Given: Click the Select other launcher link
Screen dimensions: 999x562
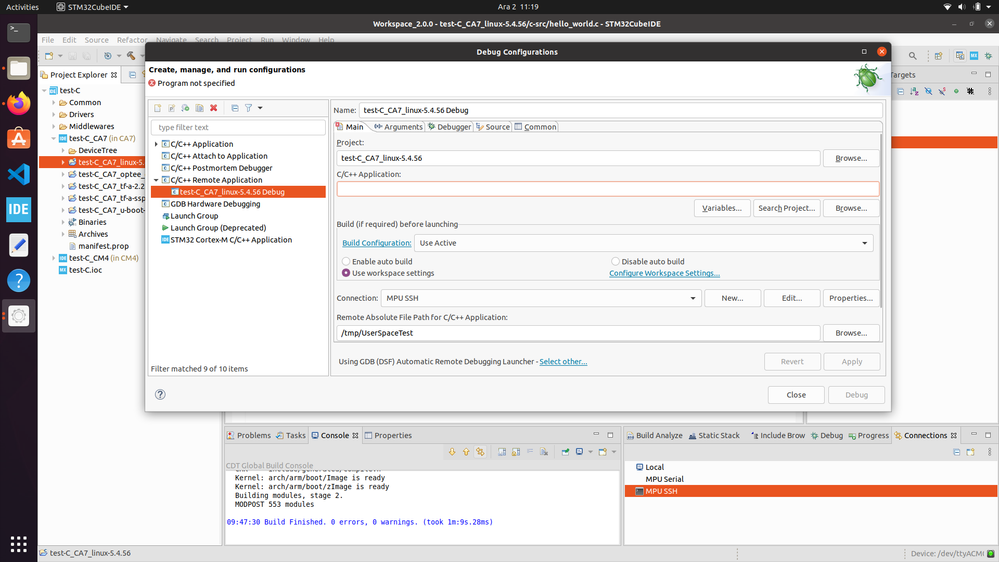Looking at the screenshot, I should point(563,361).
